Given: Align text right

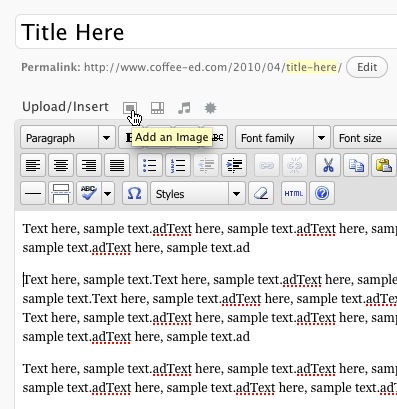Looking at the screenshot, I should coord(89,165).
